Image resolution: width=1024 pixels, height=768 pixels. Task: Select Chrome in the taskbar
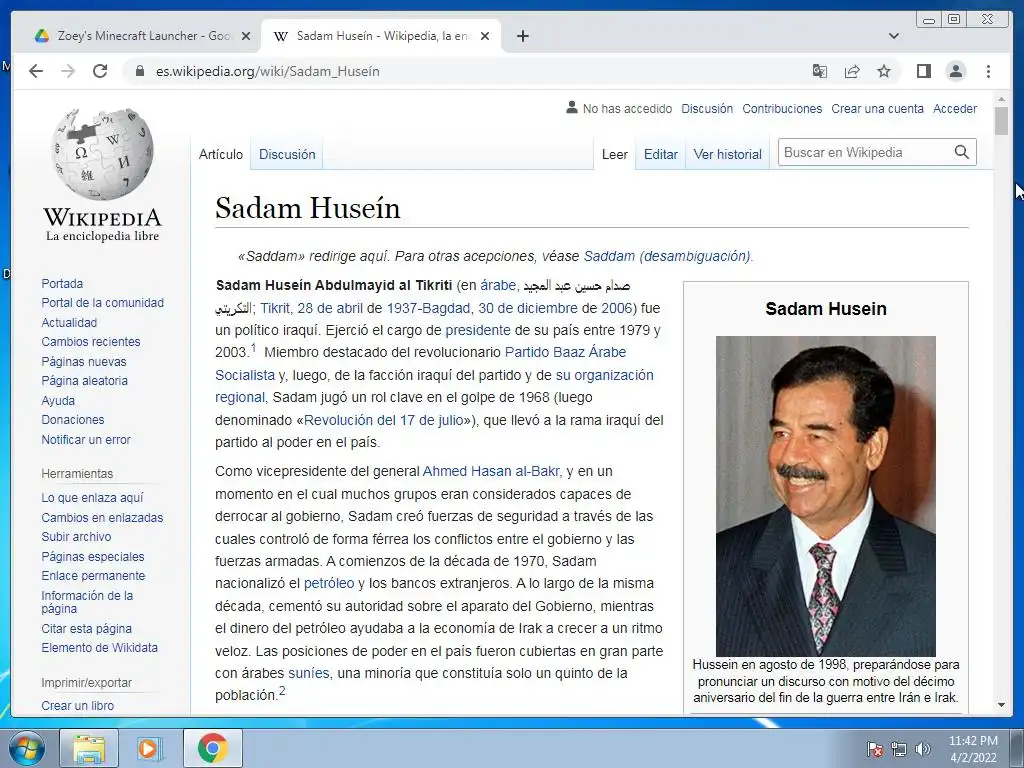[x=212, y=748]
